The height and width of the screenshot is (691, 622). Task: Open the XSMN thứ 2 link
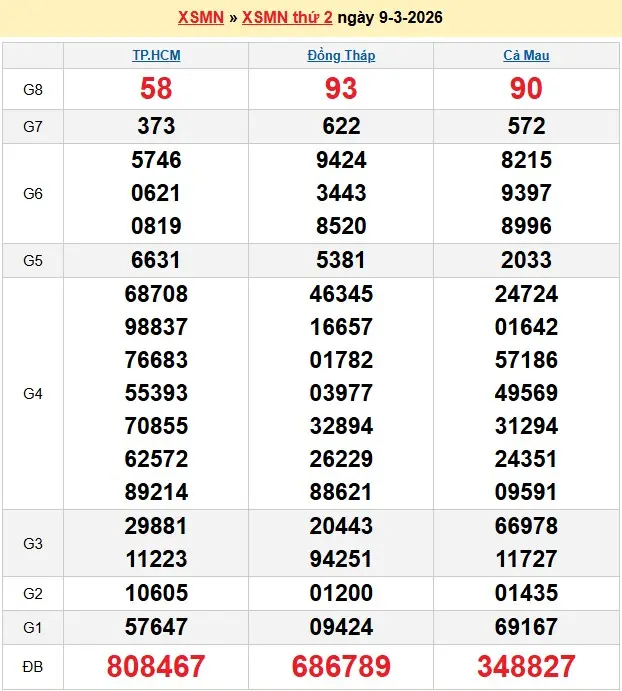tap(287, 18)
